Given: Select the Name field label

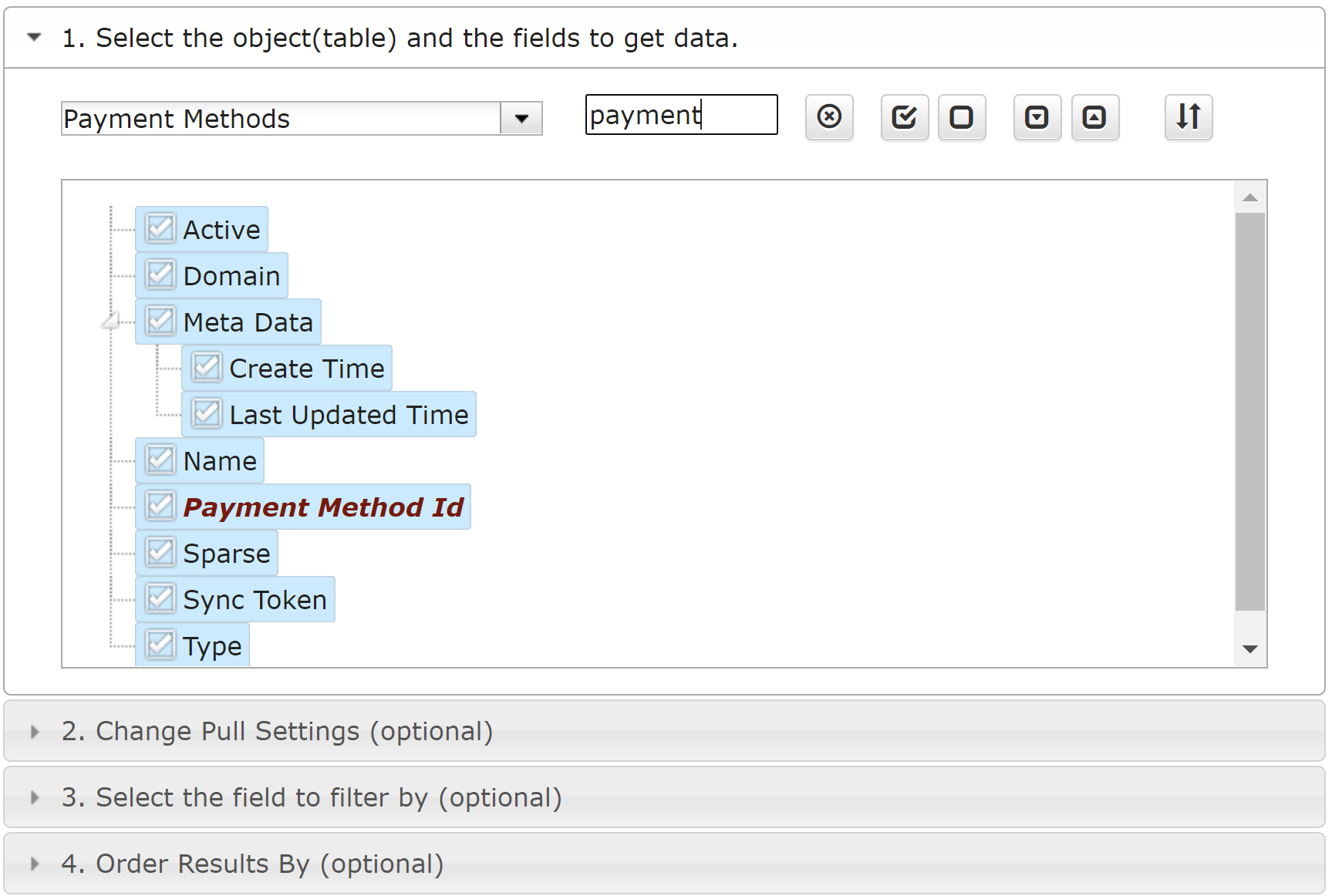Looking at the screenshot, I should pos(220,461).
